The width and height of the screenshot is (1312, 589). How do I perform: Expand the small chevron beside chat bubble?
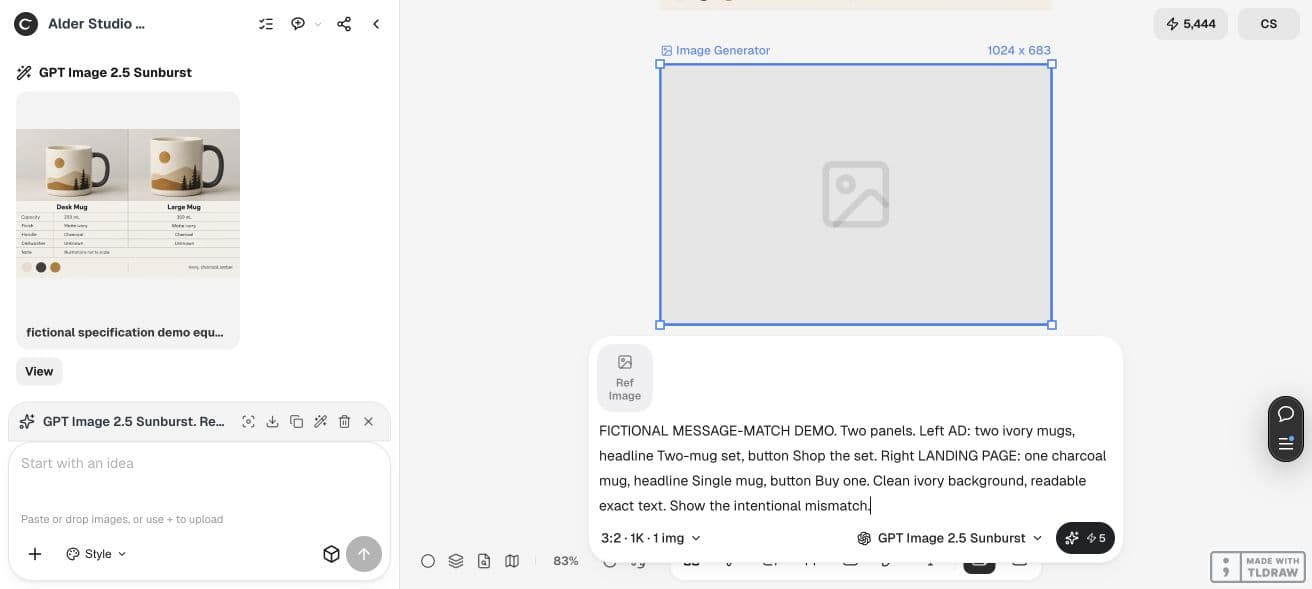coord(318,24)
